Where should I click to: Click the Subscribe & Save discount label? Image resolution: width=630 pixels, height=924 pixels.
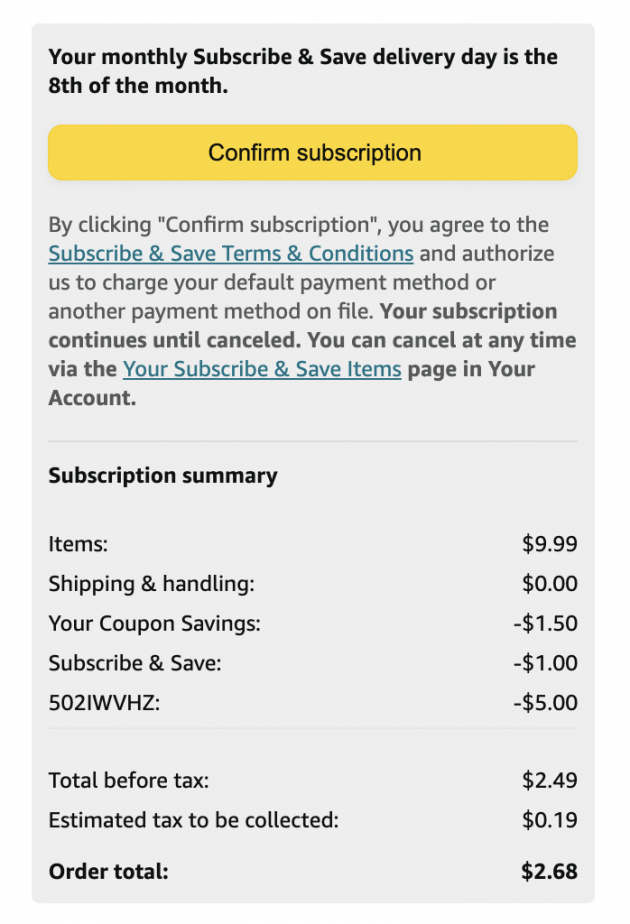pos(135,663)
